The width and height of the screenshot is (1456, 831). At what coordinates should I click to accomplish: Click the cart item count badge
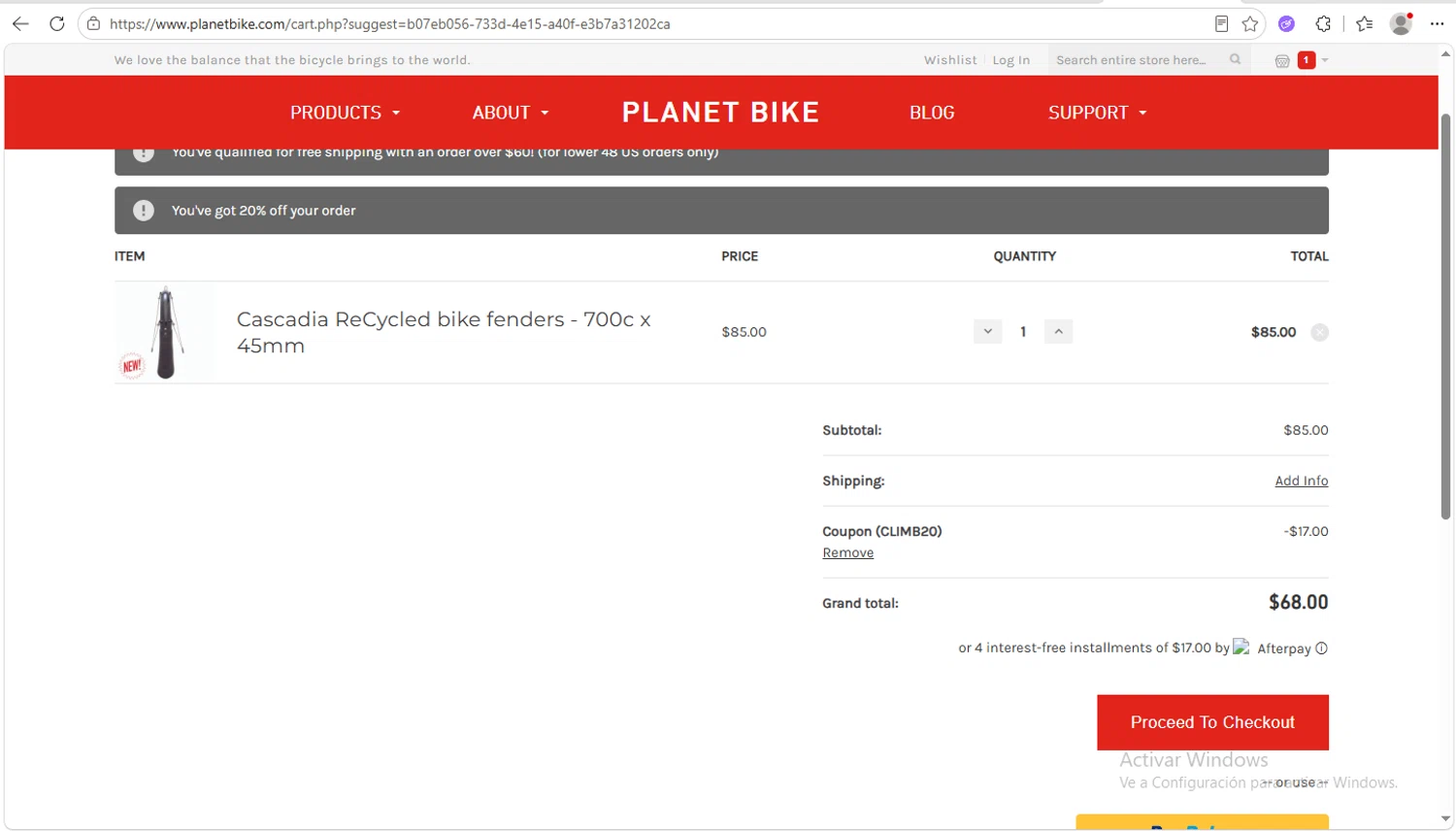1307,60
